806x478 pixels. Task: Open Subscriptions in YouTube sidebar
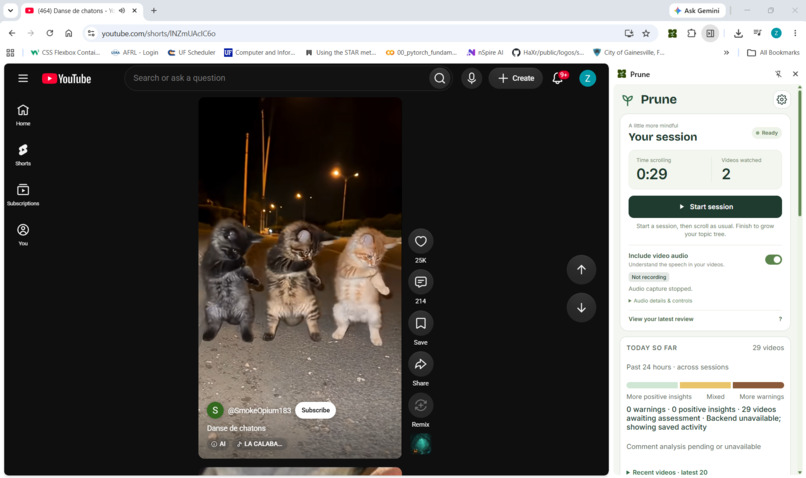click(x=23, y=195)
